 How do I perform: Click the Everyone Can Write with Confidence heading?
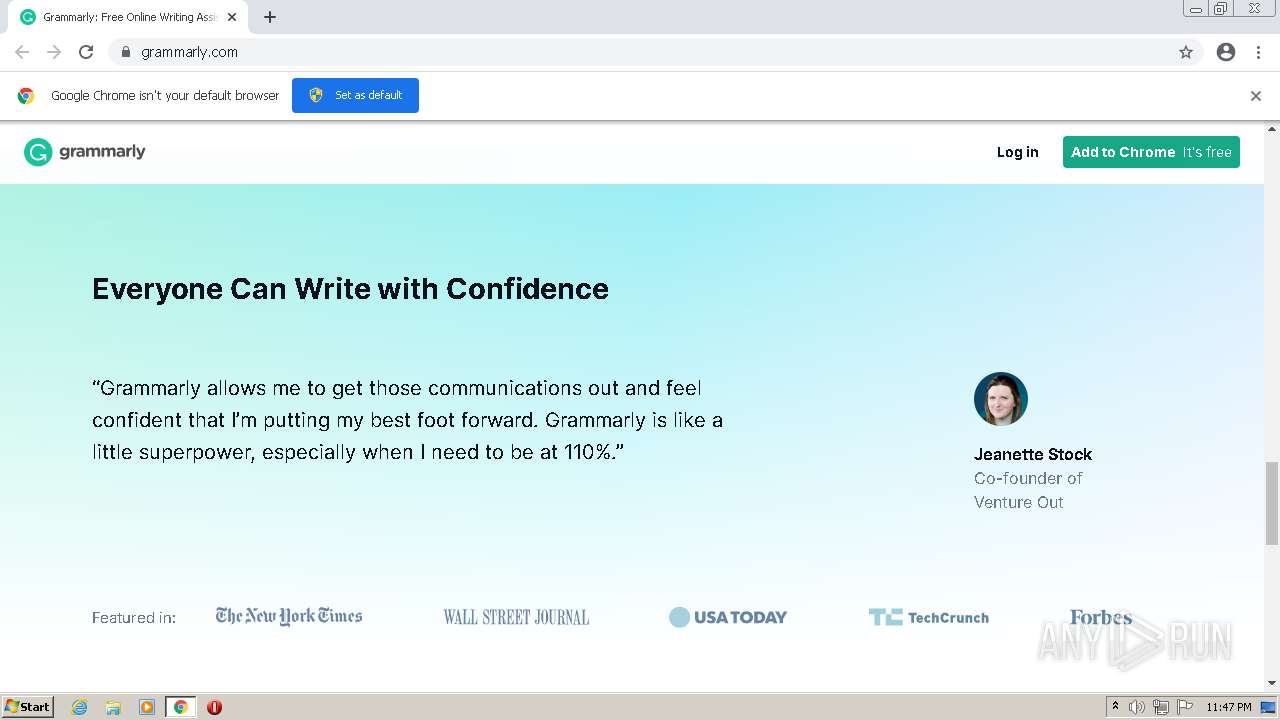350,289
